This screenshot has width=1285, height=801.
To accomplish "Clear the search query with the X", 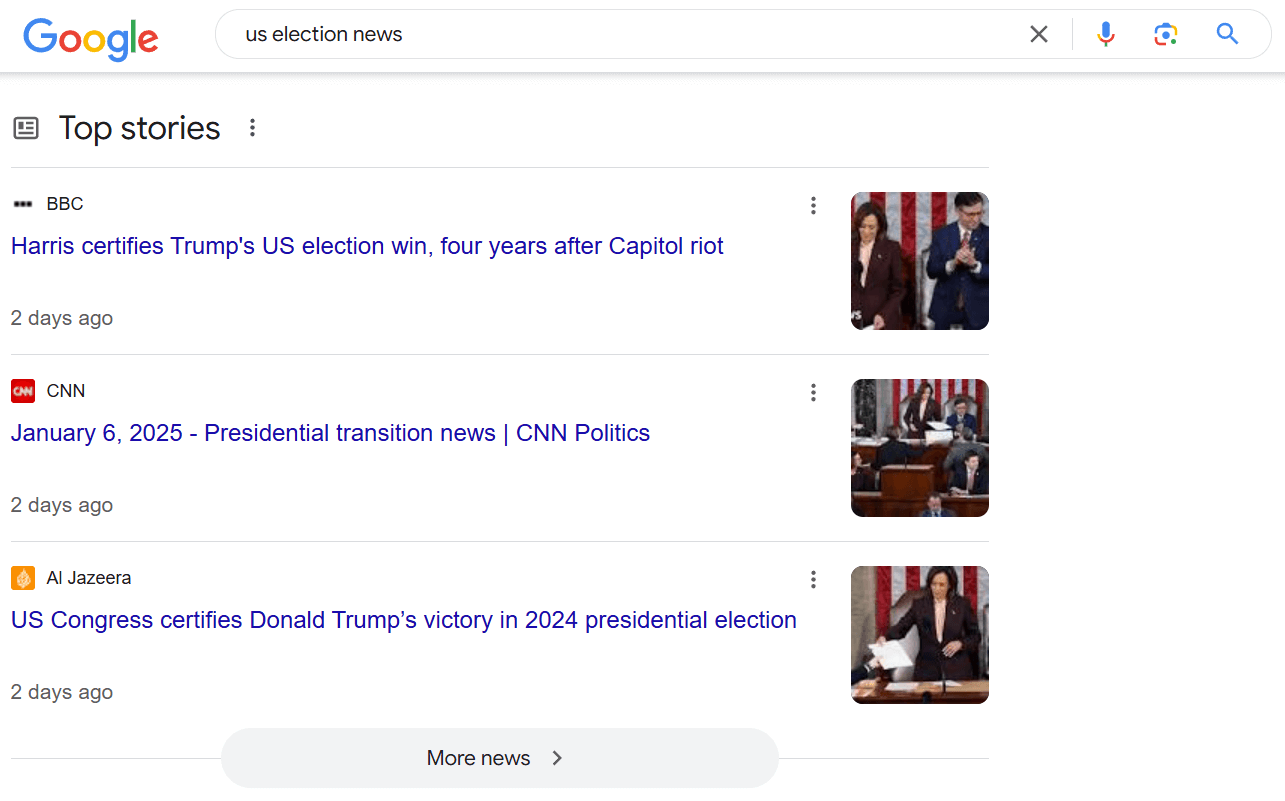I will coord(1038,33).
